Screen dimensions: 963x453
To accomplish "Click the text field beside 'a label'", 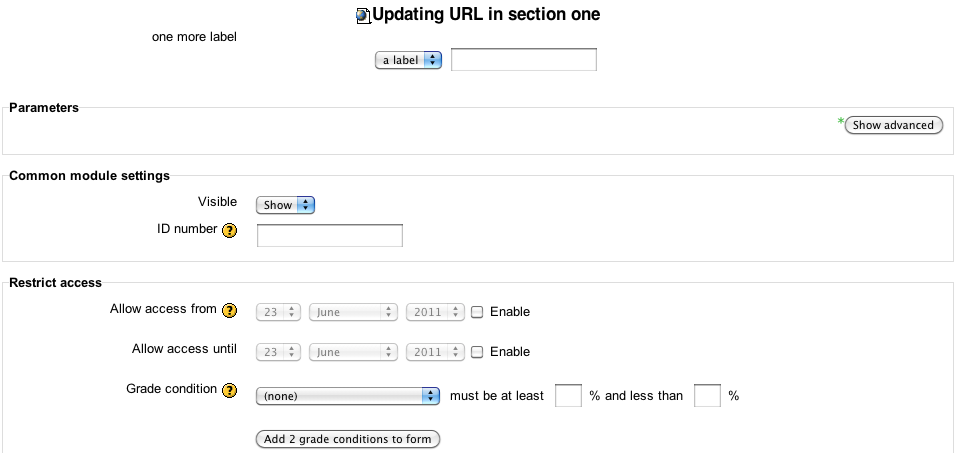I will pos(524,60).
